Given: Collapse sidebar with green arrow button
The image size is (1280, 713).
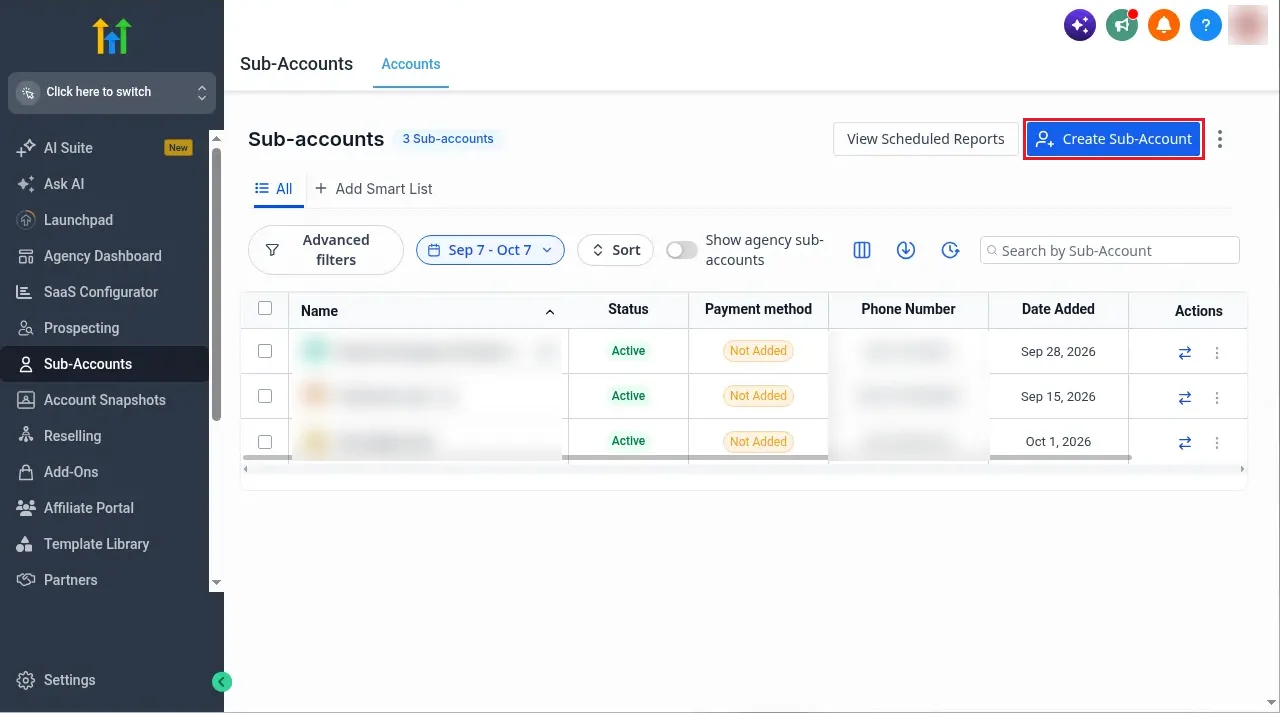Looking at the screenshot, I should (x=222, y=682).
